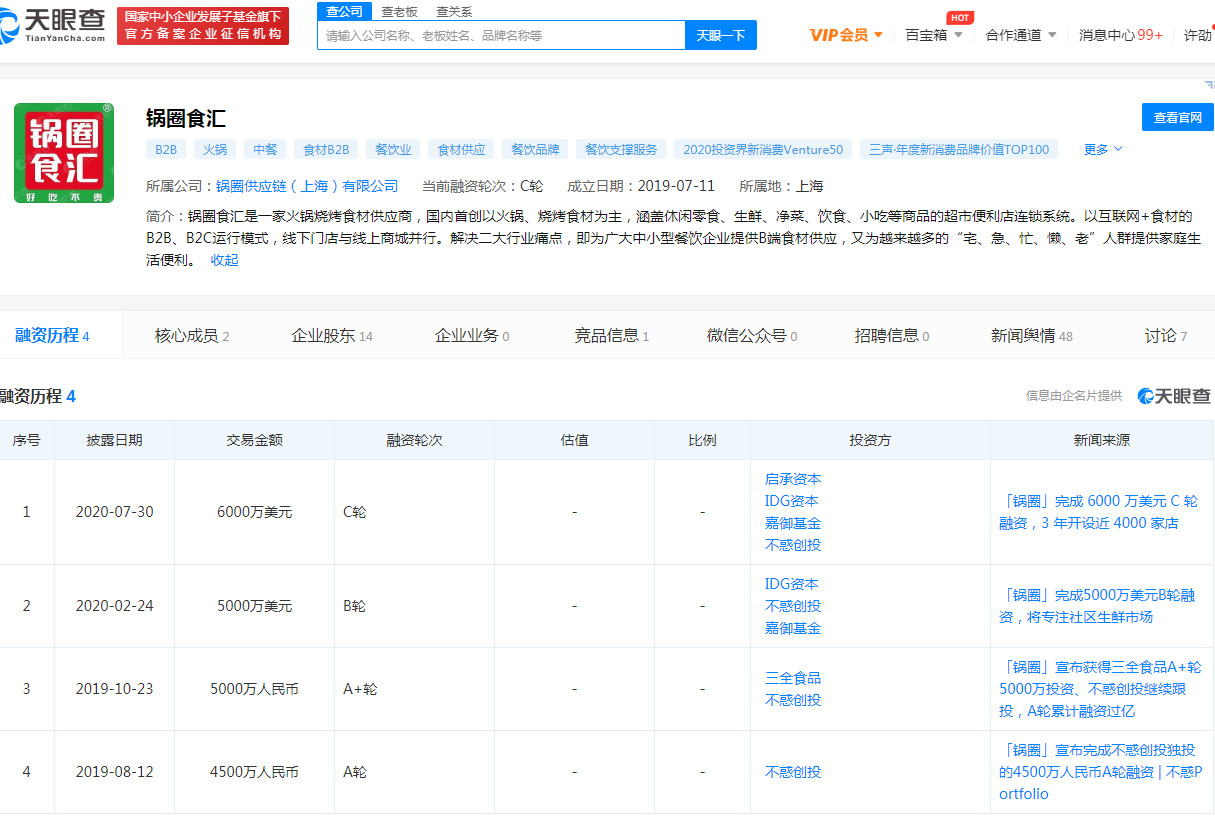Select the 2019-08-12 date cell

(114, 772)
